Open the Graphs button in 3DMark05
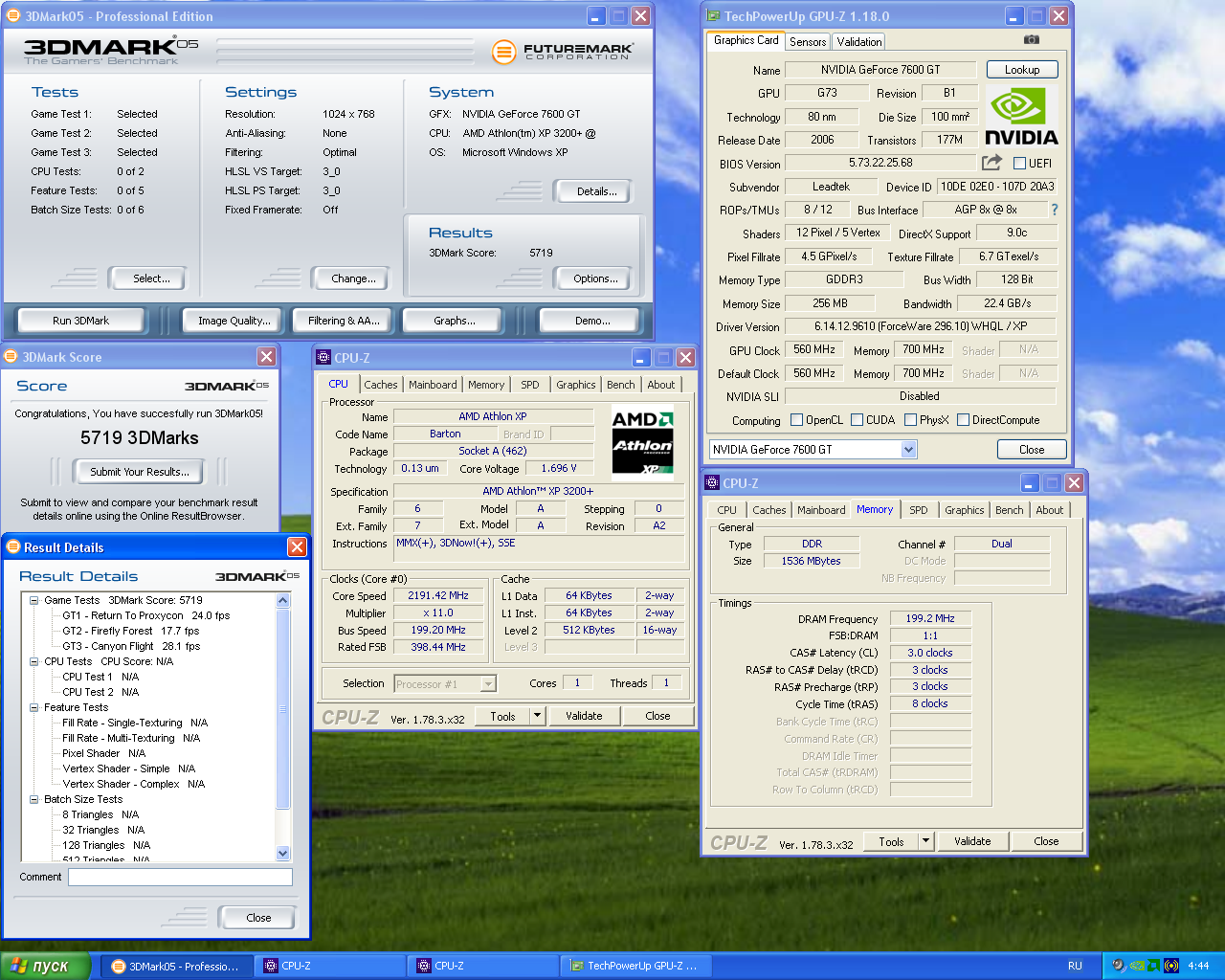This screenshot has height=980, width=1225. coord(455,321)
